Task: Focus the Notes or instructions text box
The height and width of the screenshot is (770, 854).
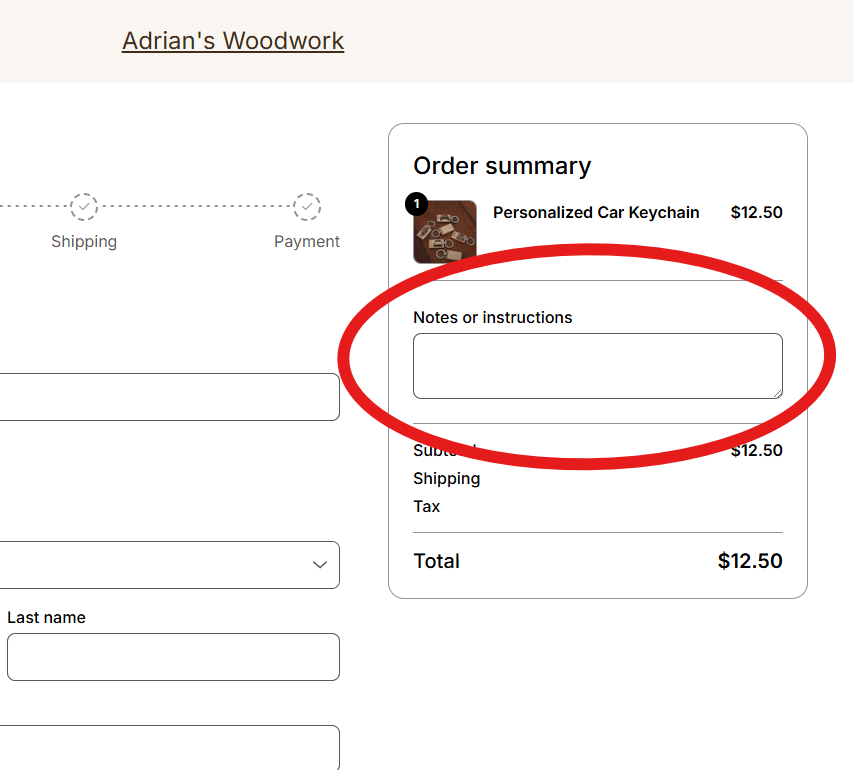Action: coord(597,366)
